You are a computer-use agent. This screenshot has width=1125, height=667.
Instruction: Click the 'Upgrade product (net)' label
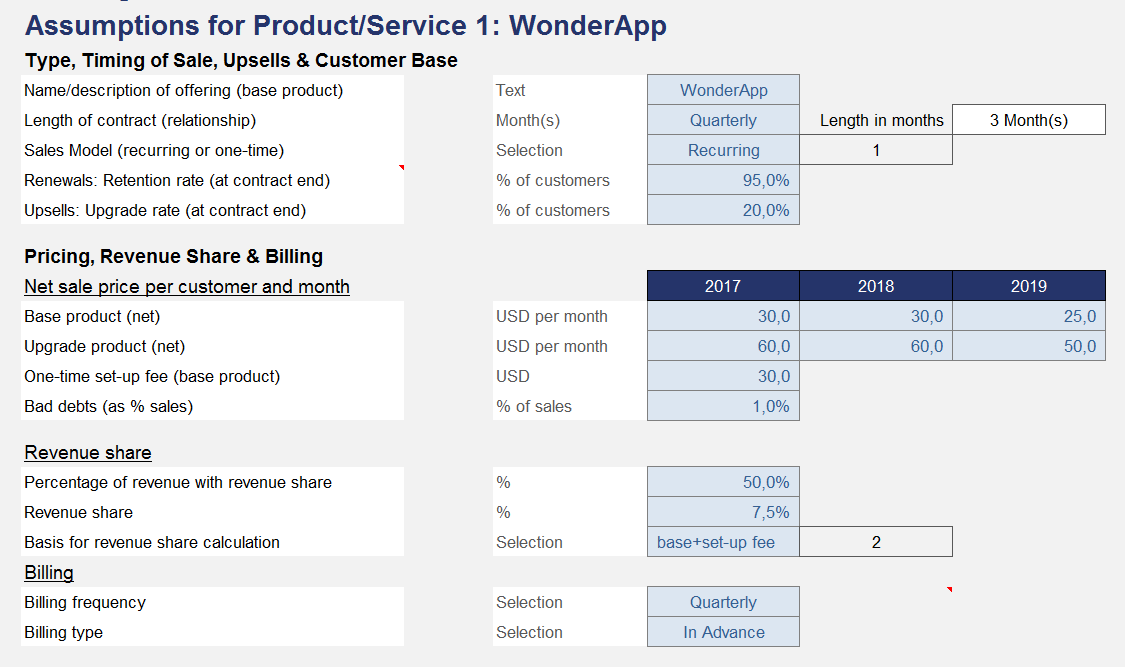pos(105,346)
